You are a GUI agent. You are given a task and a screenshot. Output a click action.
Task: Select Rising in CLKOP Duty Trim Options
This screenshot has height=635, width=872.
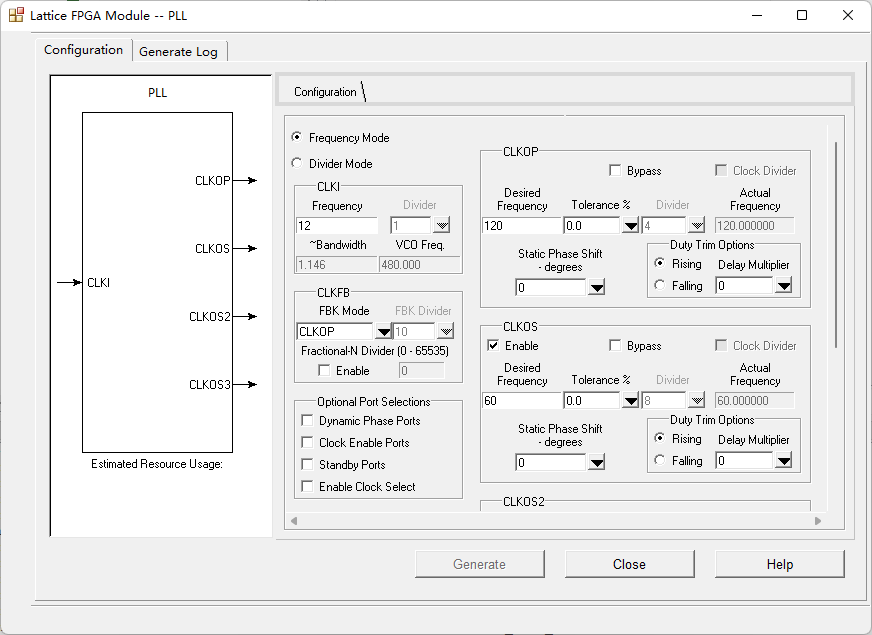[660, 262]
